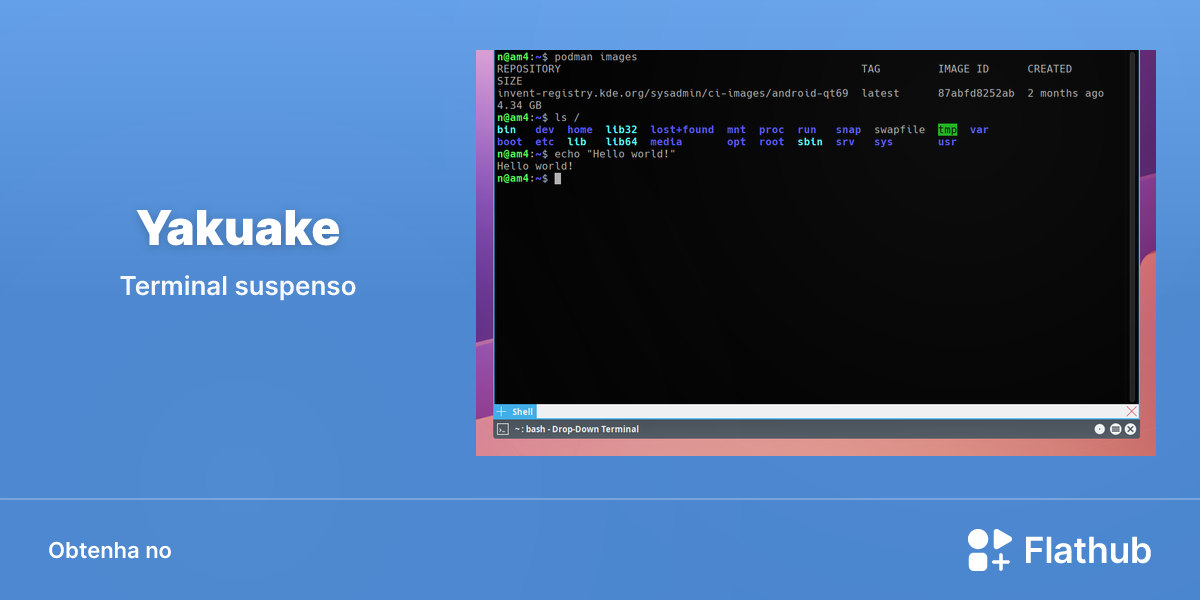
Task: Switch to the Shell tab
Action: pyautogui.click(x=523, y=412)
